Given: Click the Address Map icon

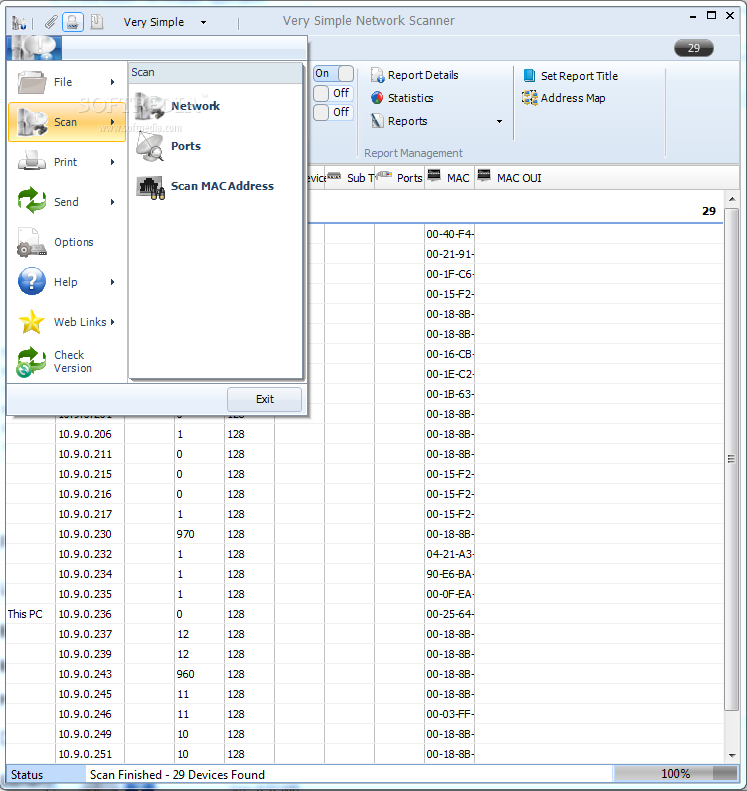Looking at the screenshot, I should click(530, 98).
